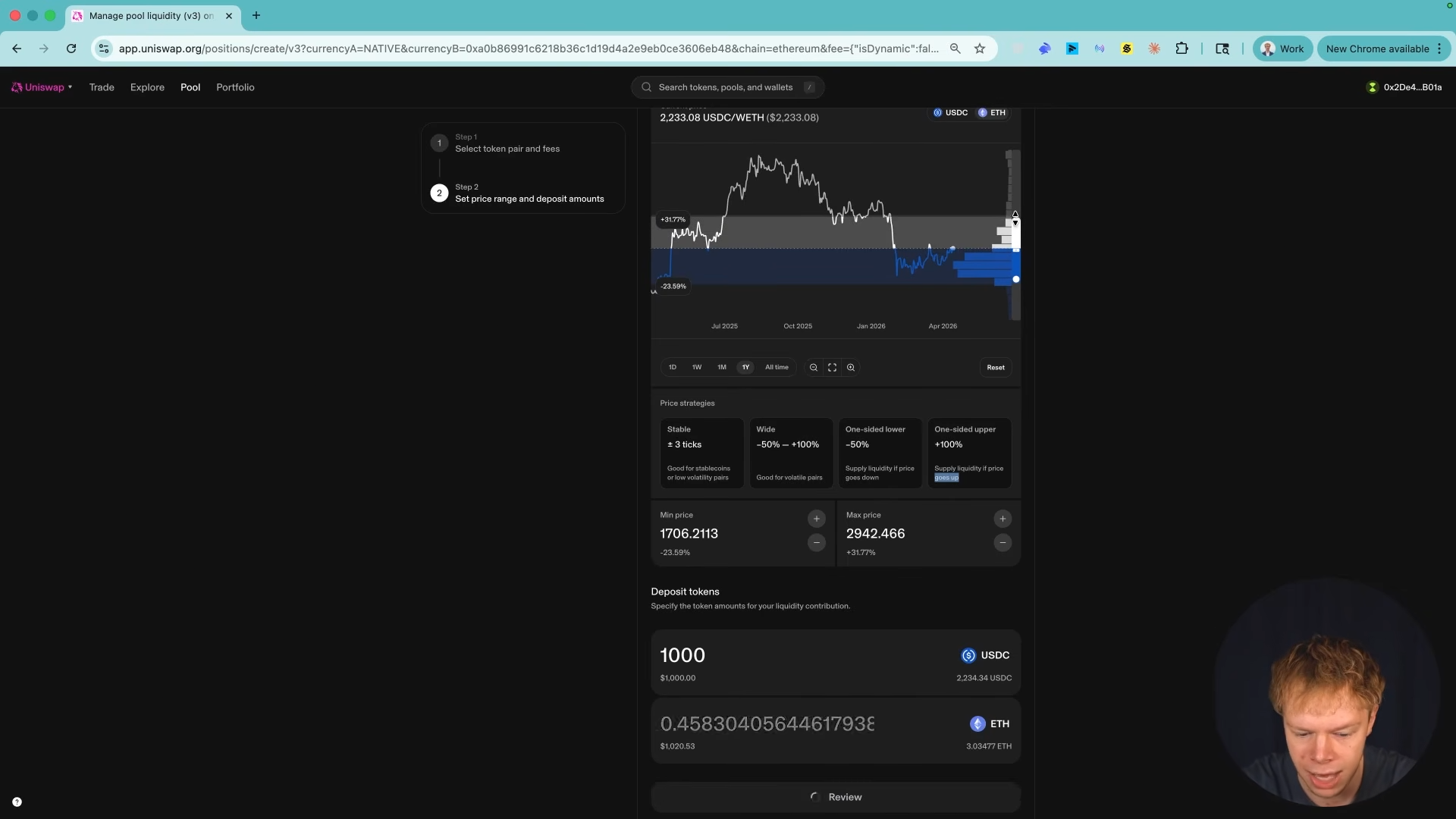This screenshot has height=819, width=1456.
Task: Open the Pool section
Action: [x=190, y=87]
